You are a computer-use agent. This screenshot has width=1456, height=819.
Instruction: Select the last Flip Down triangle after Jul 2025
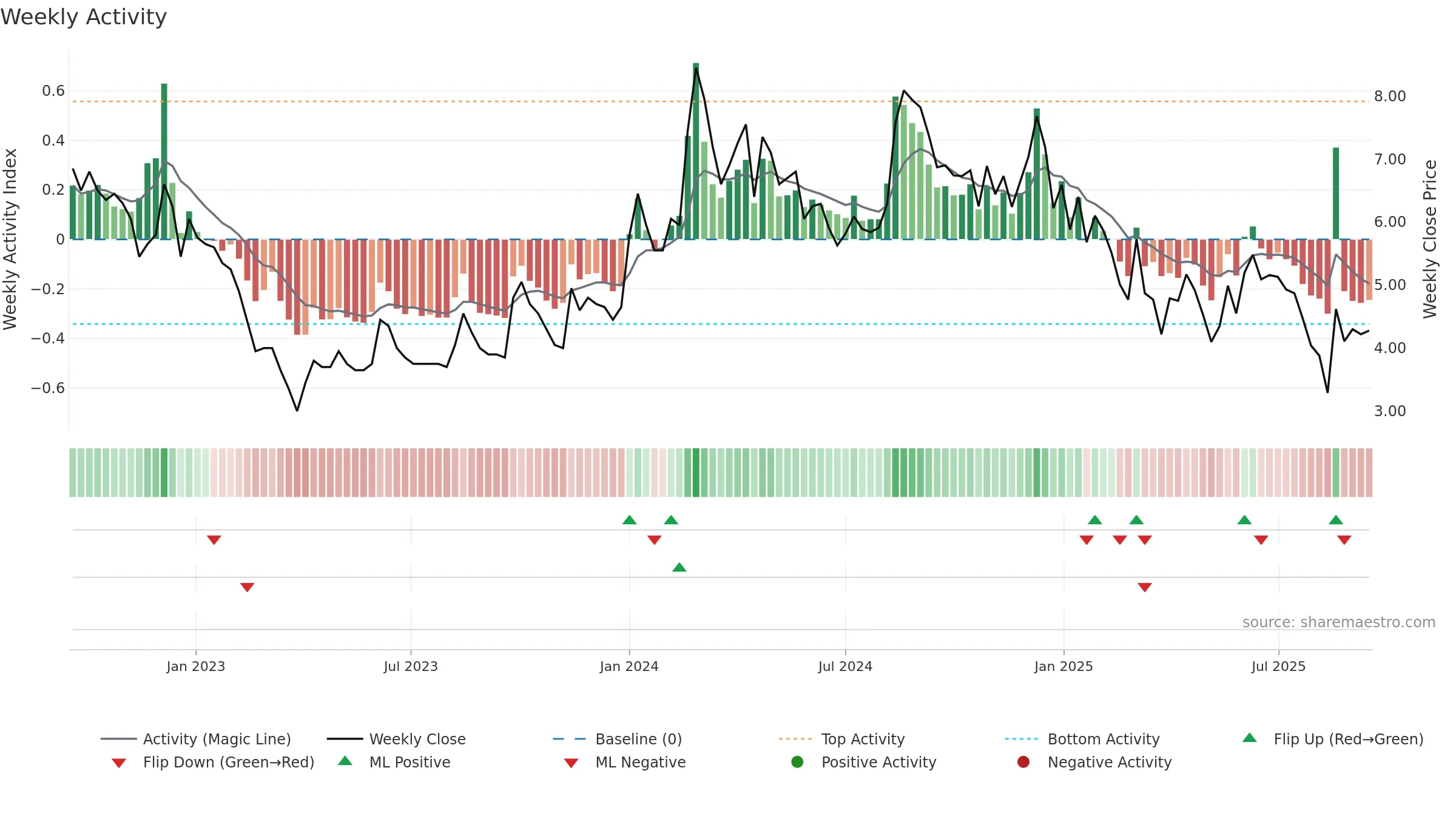click(1344, 539)
